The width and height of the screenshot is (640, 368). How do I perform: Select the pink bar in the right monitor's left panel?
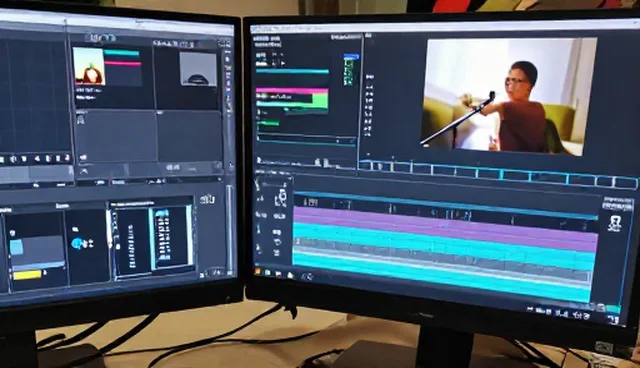(292, 90)
